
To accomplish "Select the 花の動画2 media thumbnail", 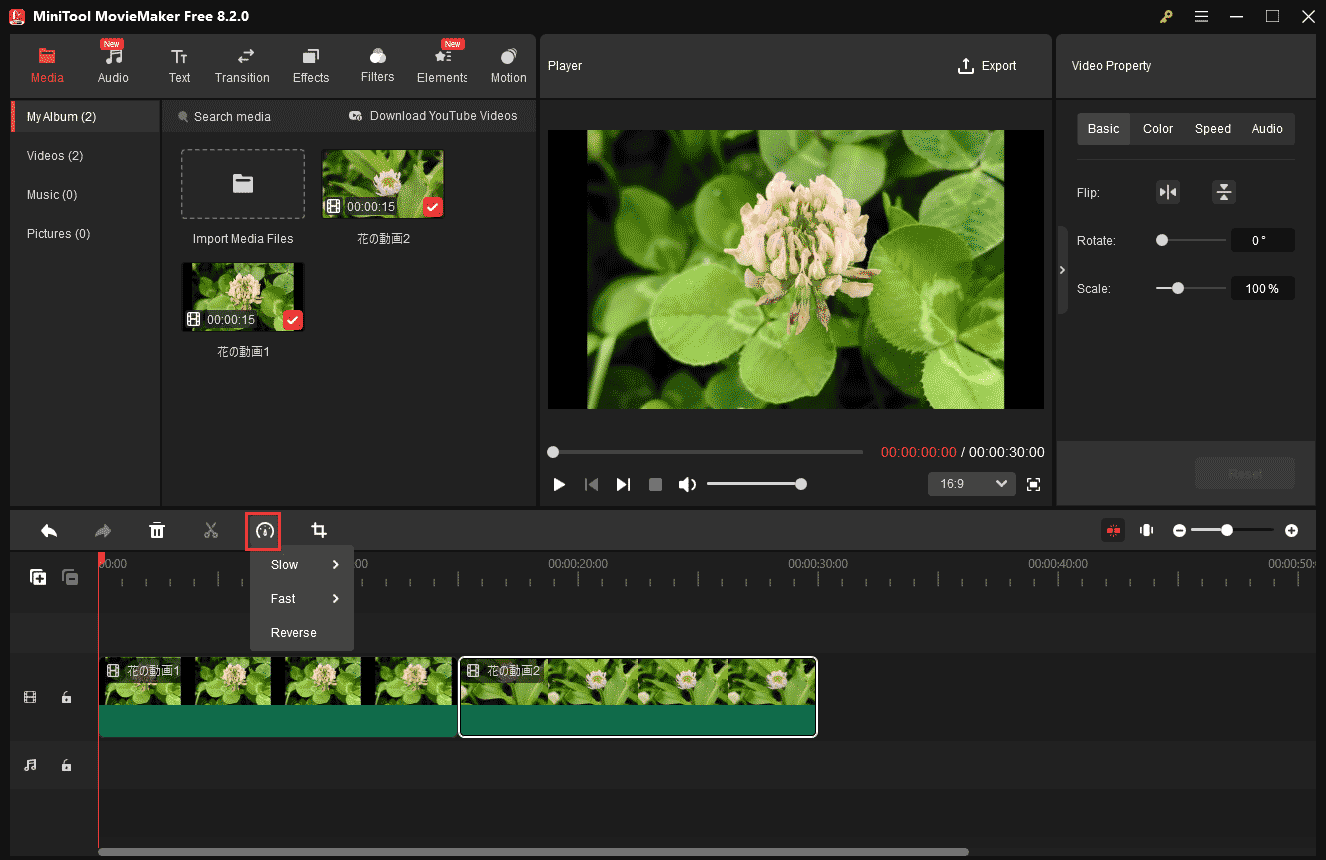I will coord(382,184).
